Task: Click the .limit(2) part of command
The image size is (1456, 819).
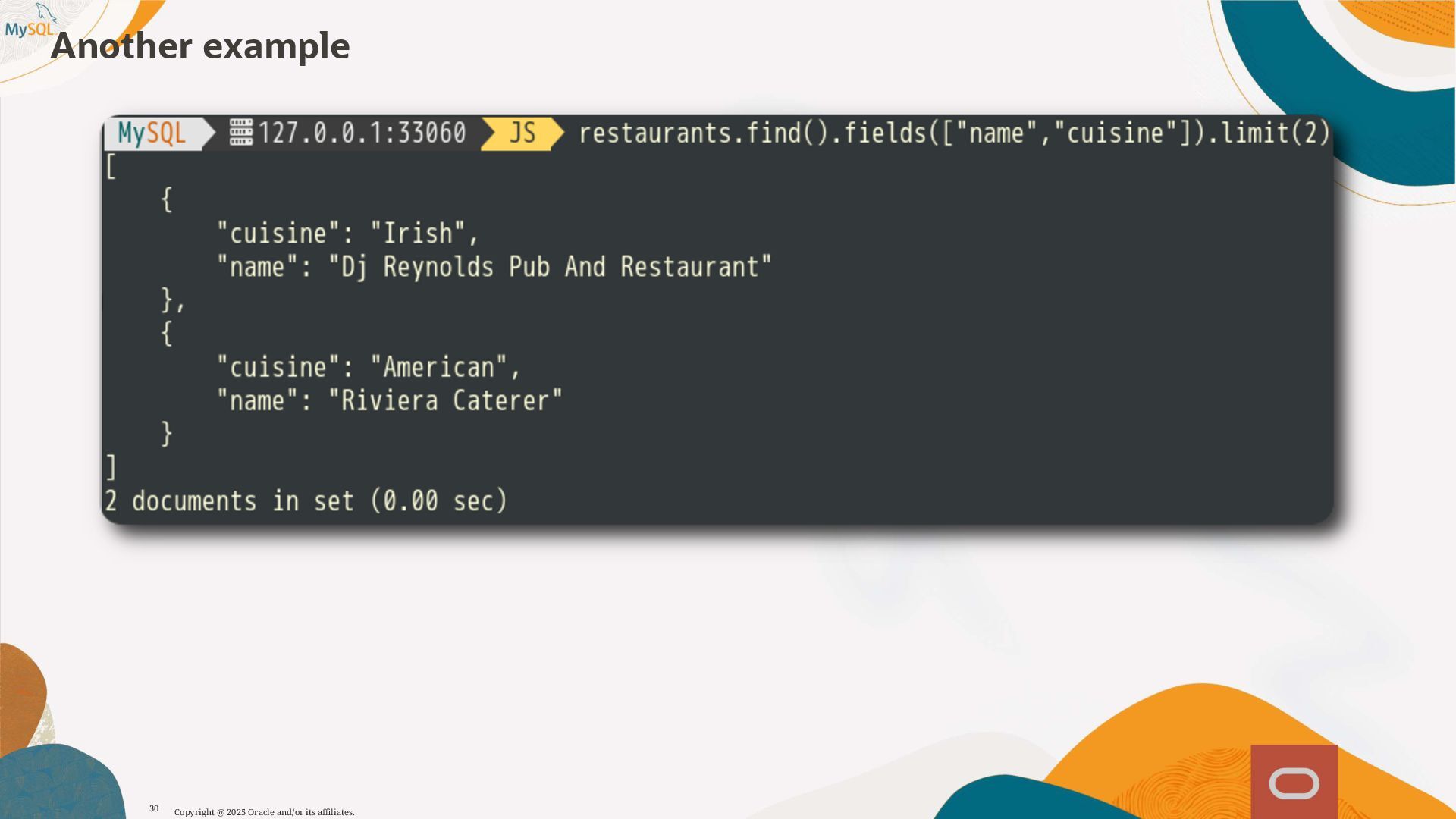Action: tap(1272, 133)
